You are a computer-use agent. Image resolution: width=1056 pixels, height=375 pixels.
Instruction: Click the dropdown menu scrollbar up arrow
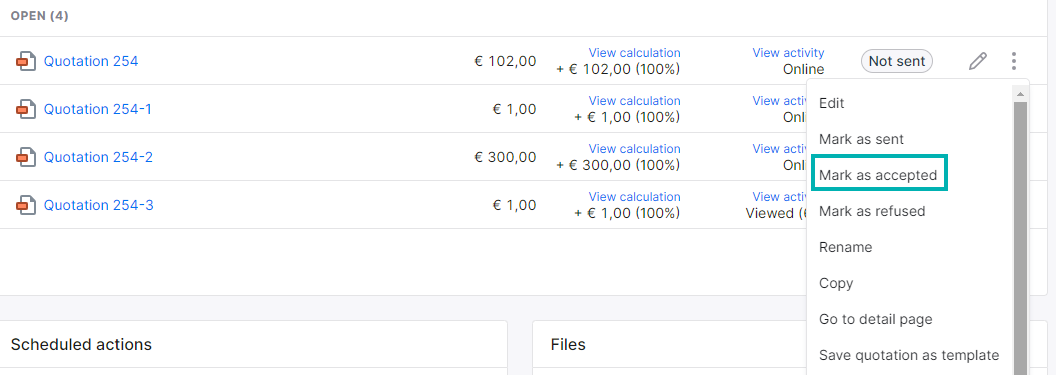click(x=1020, y=94)
